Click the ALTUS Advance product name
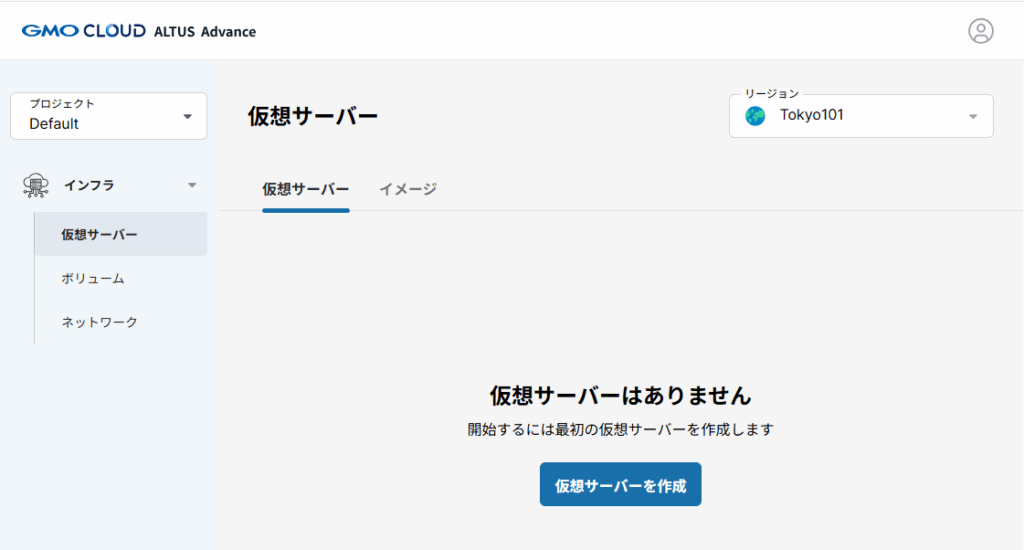 tap(205, 32)
